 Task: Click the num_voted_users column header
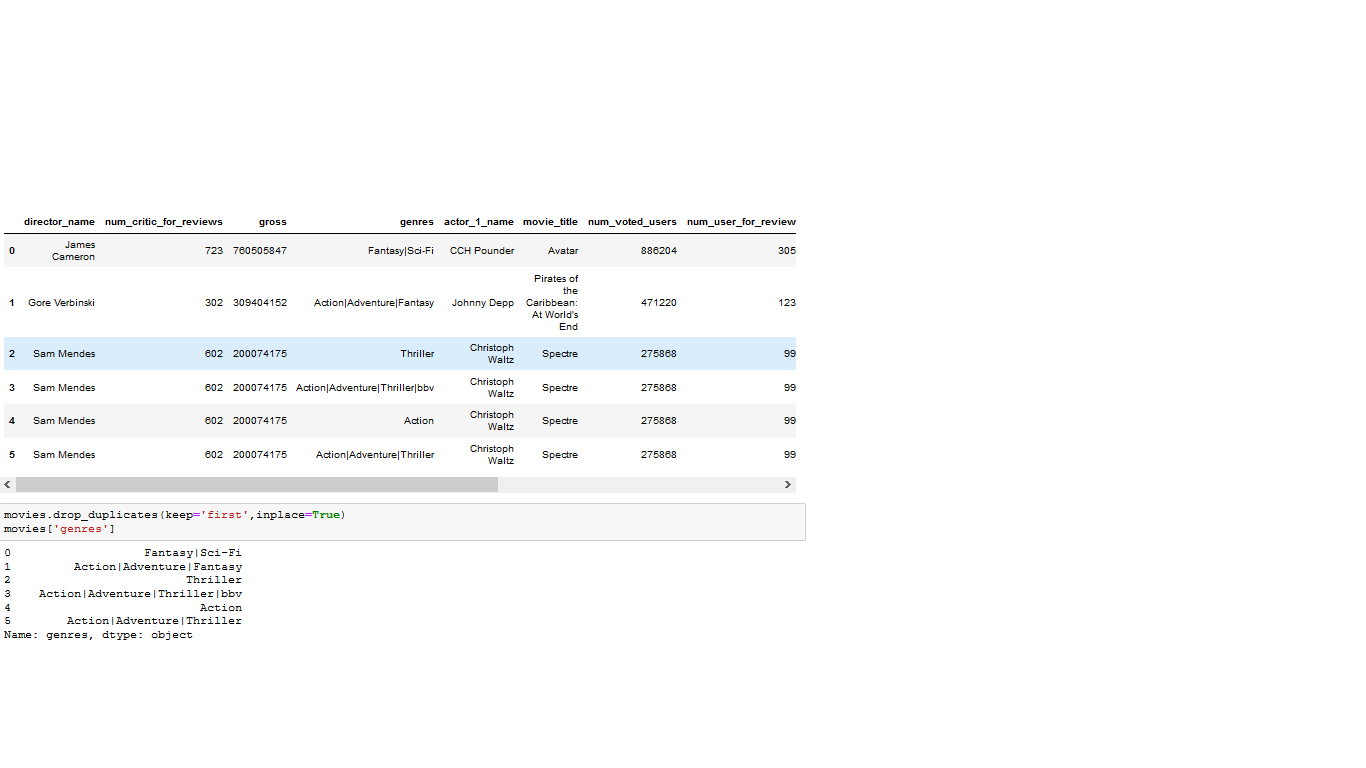(x=632, y=222)
